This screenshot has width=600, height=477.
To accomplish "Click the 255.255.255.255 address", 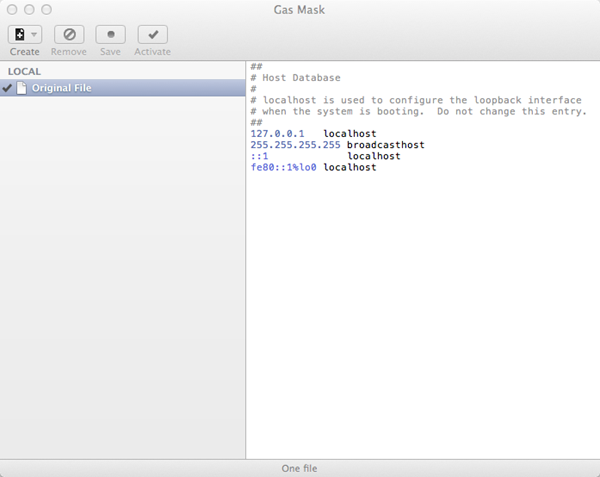I will [295, 145].
